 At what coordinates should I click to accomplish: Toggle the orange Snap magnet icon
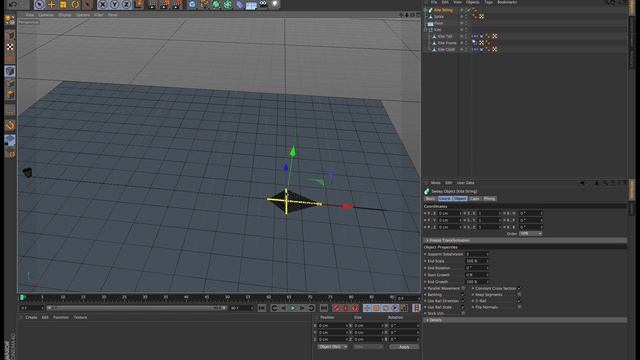(x=10, y=126)
